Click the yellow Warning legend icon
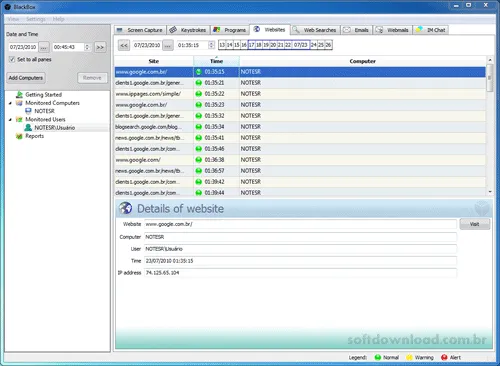500x366 pixels. (x=409, y=357)
